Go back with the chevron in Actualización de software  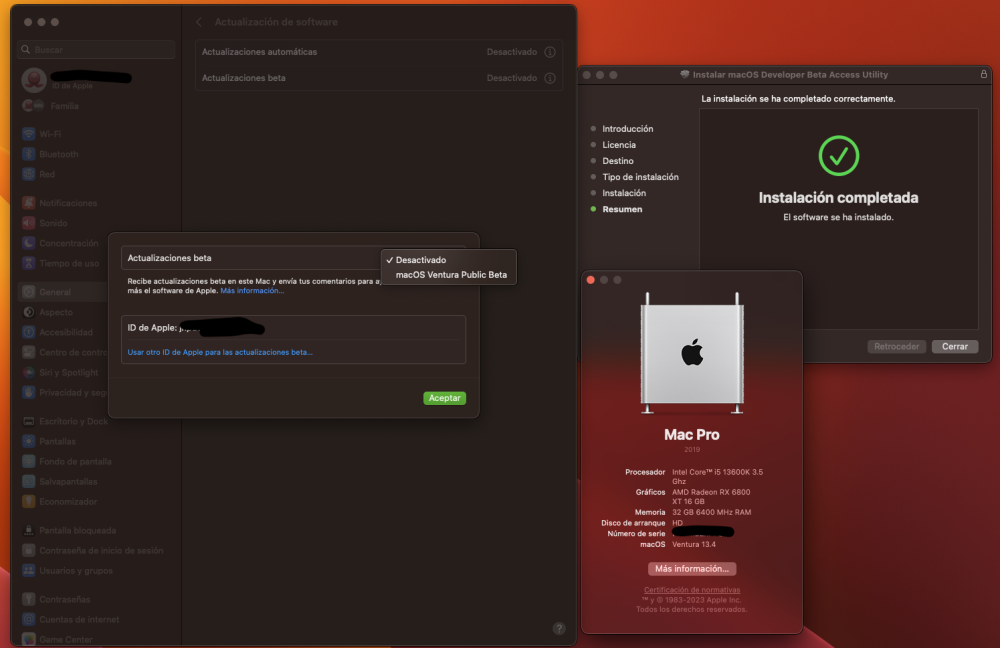[x=199, y=22]
